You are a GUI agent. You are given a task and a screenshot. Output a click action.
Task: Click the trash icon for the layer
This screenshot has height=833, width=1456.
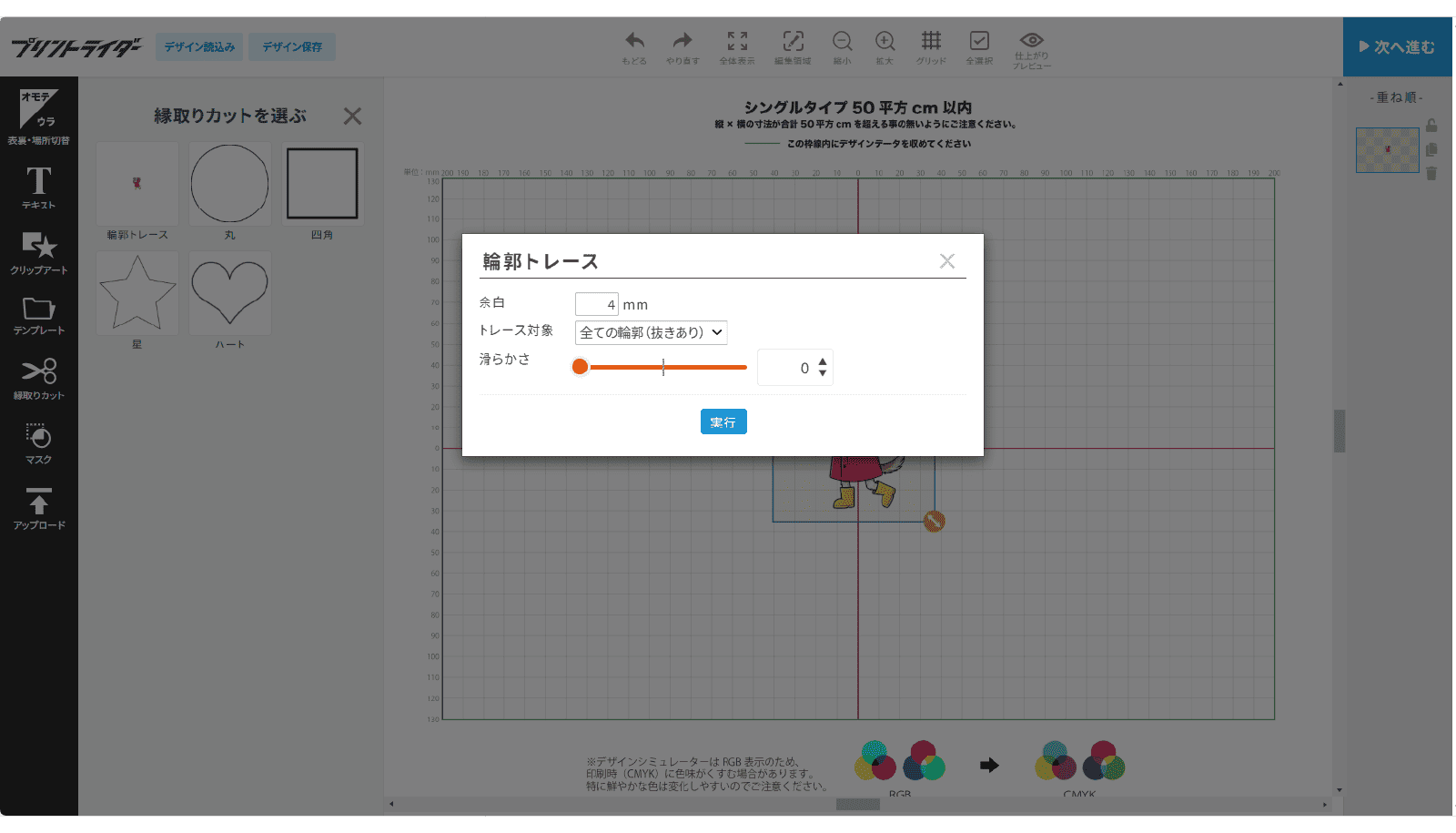(1431, 173)
